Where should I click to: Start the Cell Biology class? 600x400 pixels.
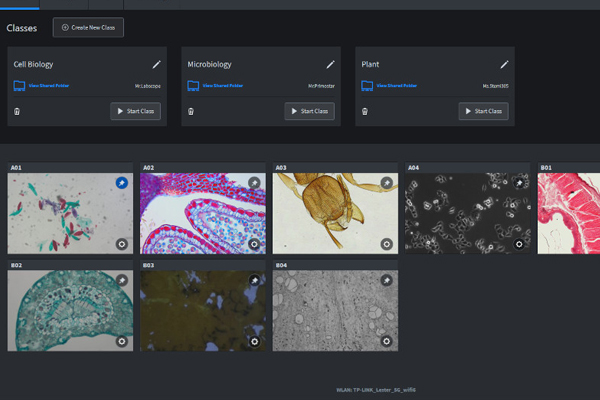135,111
